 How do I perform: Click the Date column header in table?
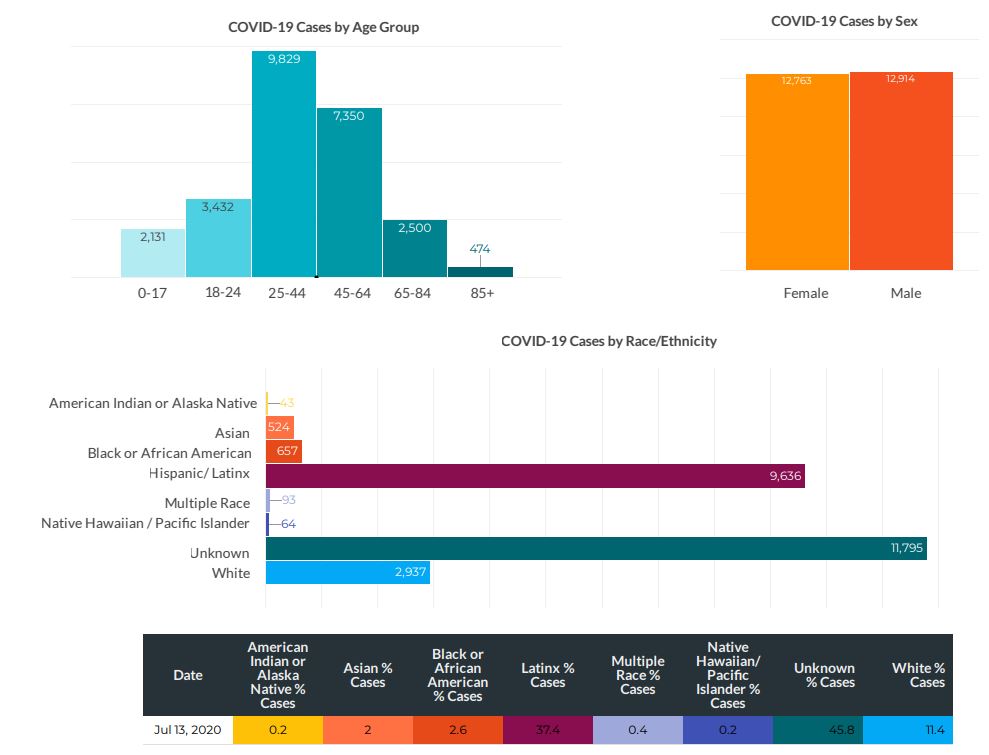[x=188, y=675]
